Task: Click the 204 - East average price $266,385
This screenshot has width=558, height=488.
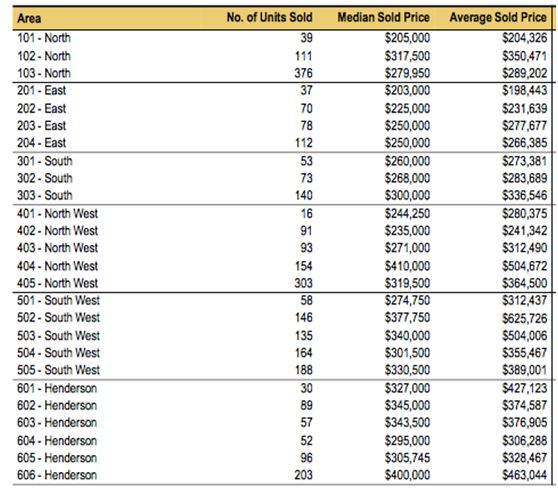Action: (524, 143)
